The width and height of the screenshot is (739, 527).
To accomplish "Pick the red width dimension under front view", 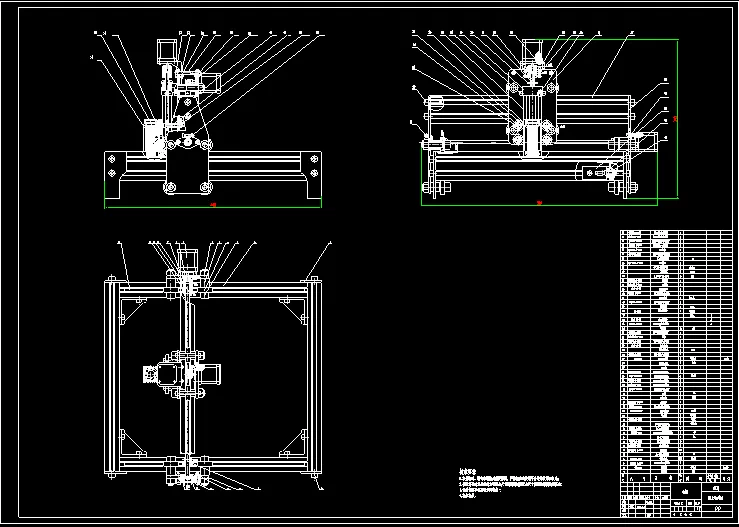I will (540, 203).
